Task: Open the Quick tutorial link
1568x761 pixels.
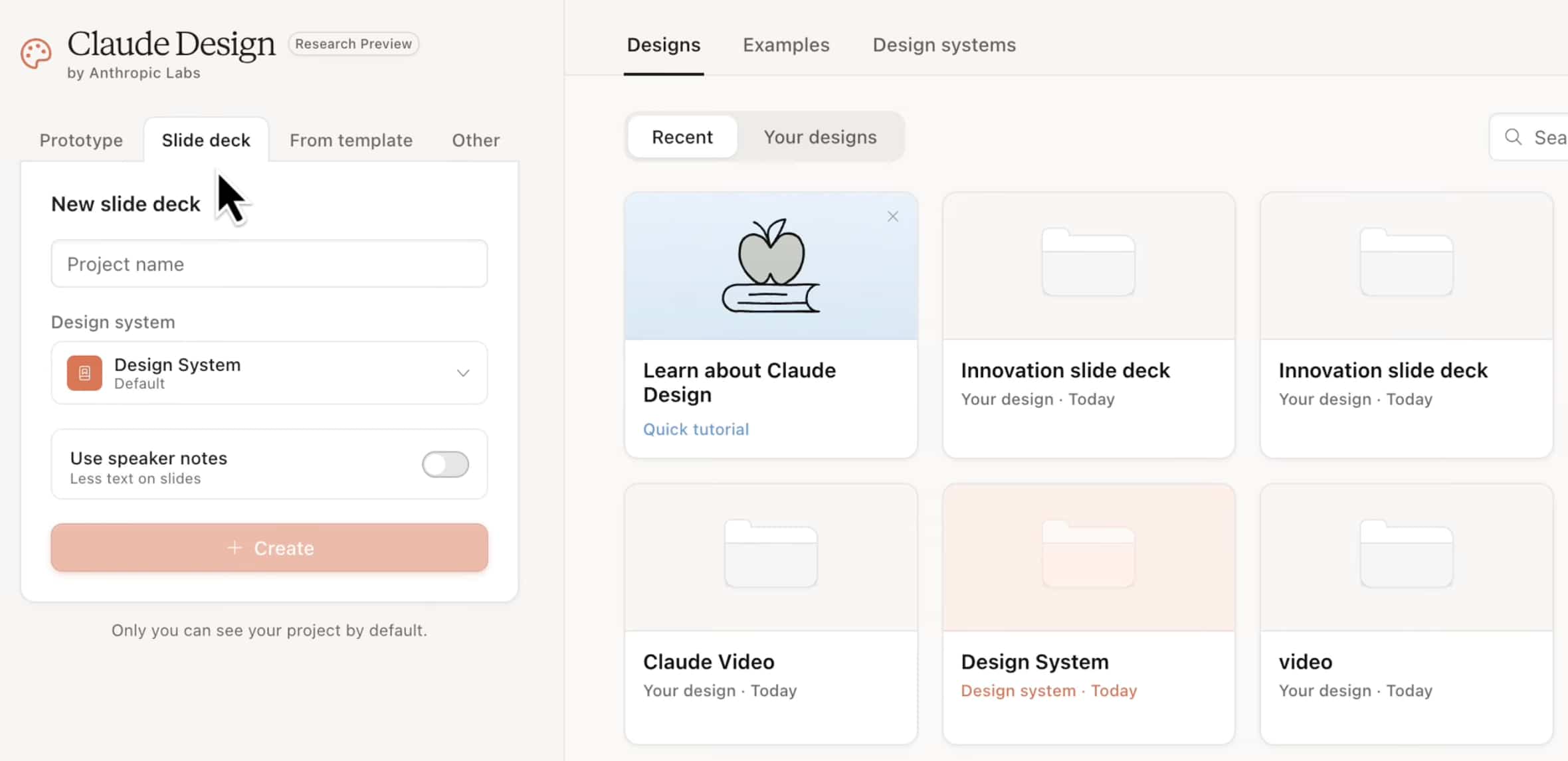Action: 696,429
